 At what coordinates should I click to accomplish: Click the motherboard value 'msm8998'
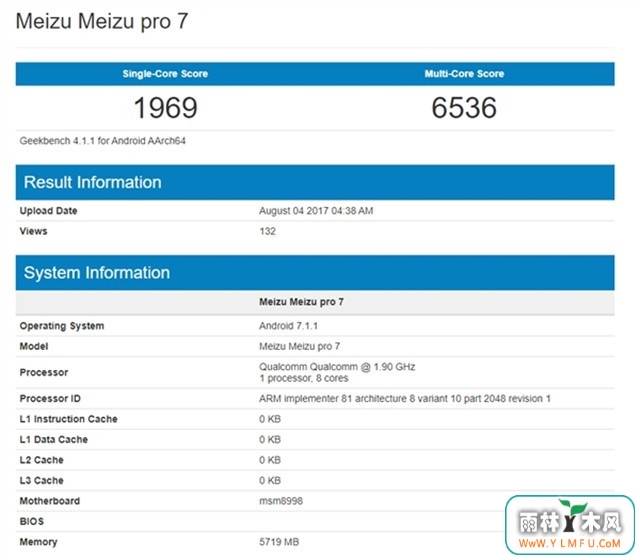pos(281,501)
